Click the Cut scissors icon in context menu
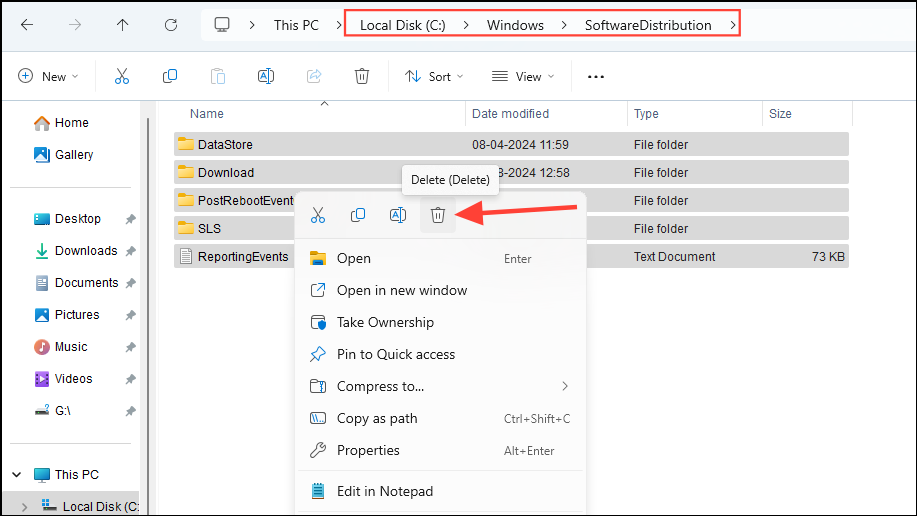The image size is (917, 516). [318, 215]
